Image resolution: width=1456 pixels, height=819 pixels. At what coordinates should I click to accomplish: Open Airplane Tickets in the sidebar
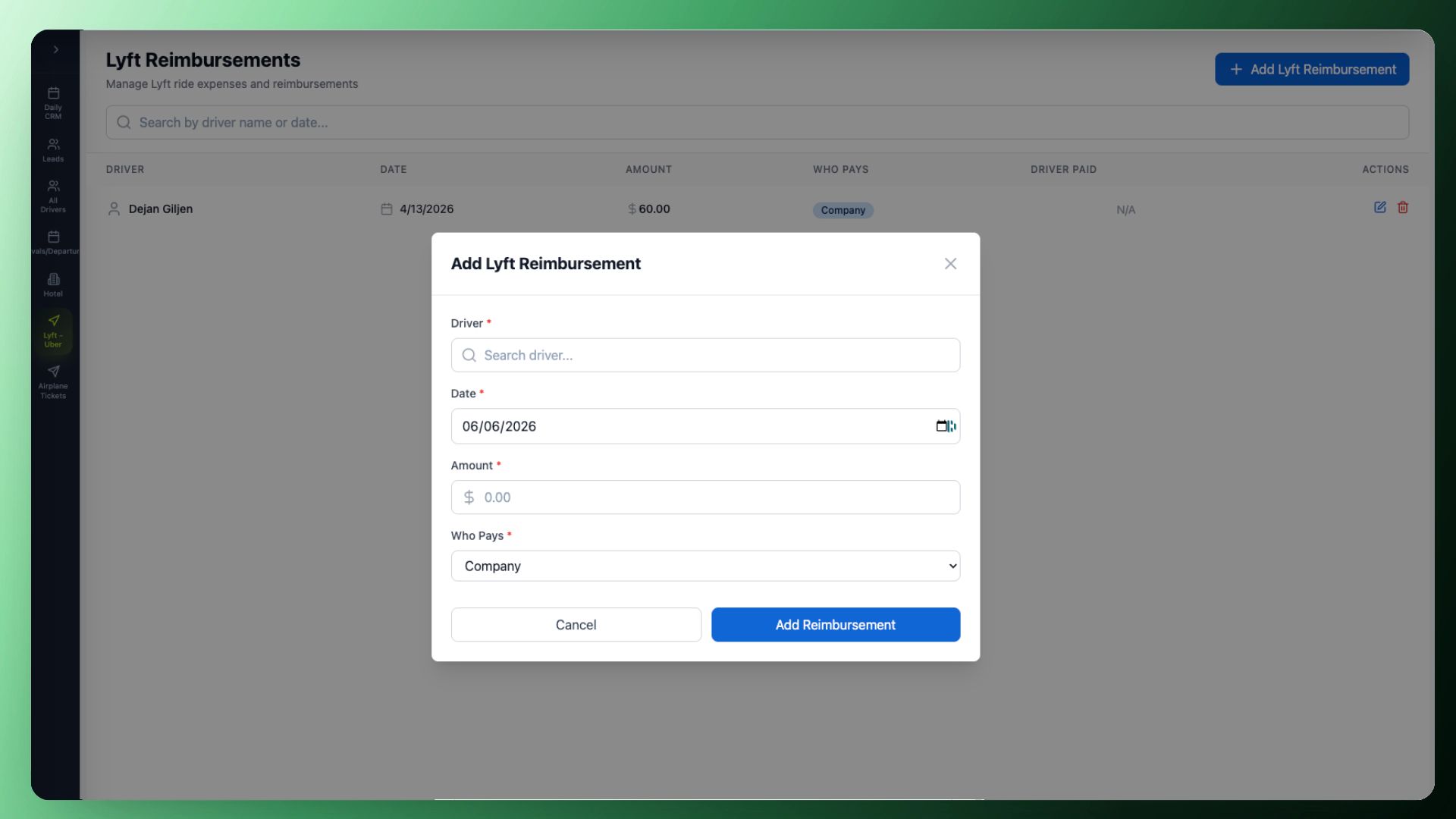click(x=53, y=381)
